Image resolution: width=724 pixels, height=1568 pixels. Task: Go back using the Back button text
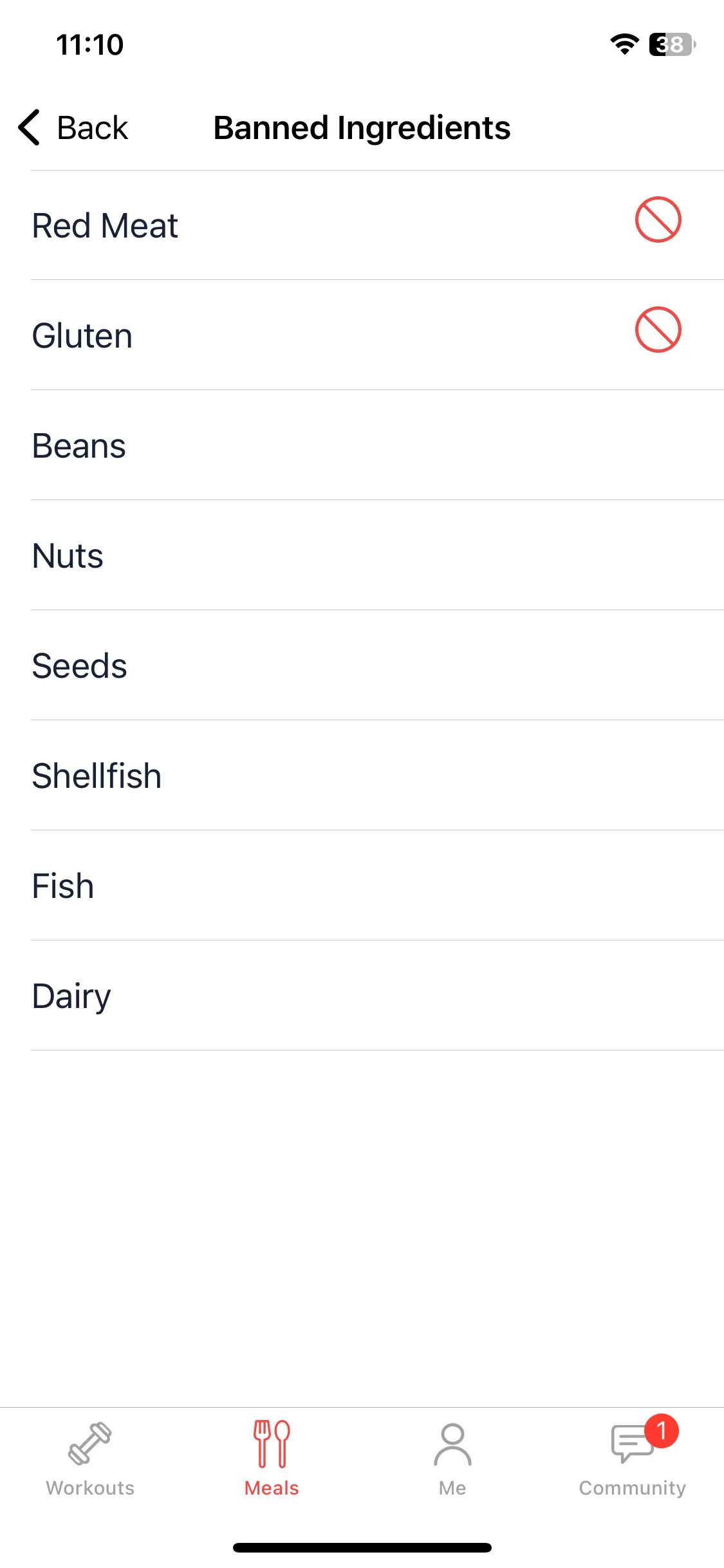coord(93,127)
